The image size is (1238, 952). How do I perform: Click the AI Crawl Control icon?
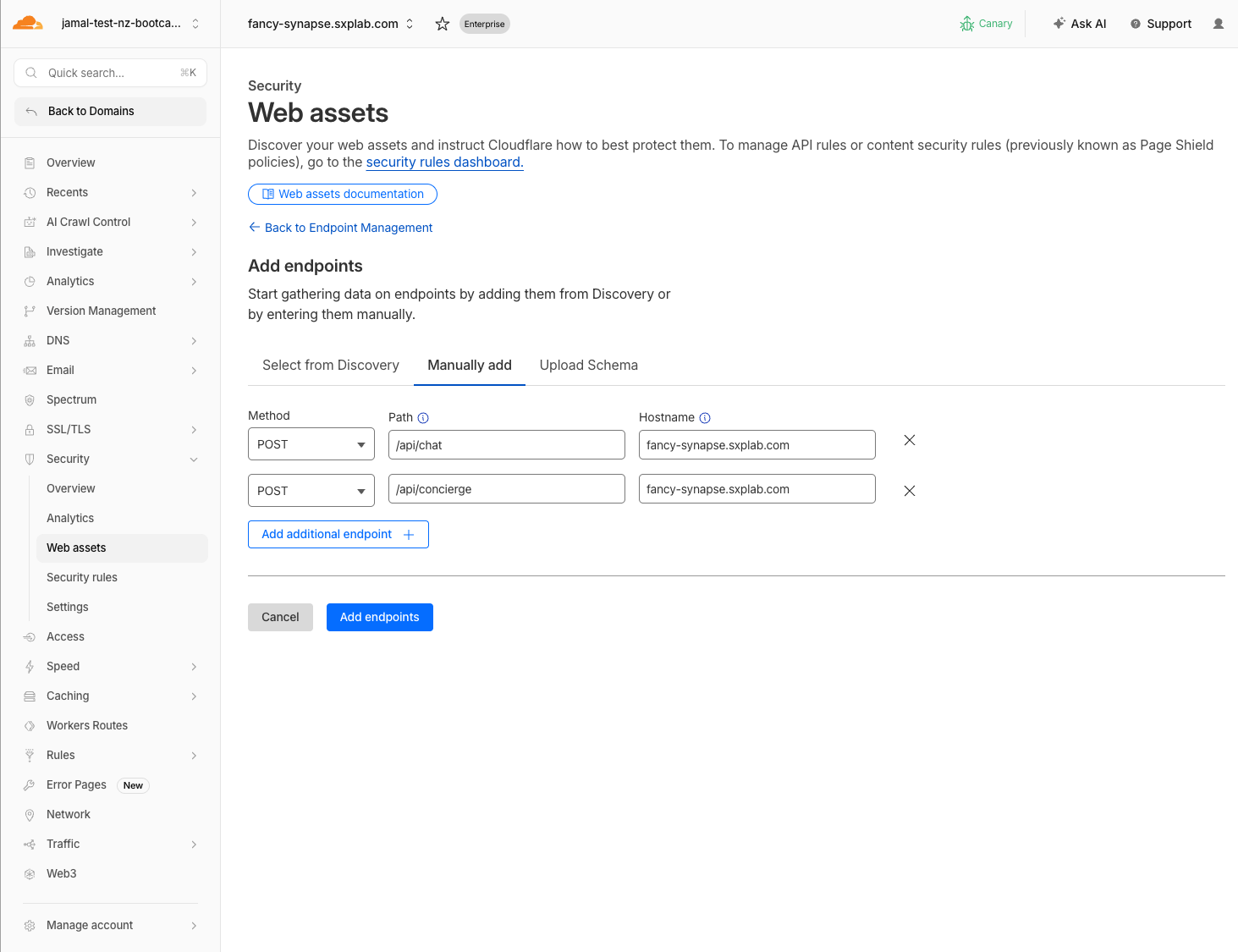coord(30,222)
